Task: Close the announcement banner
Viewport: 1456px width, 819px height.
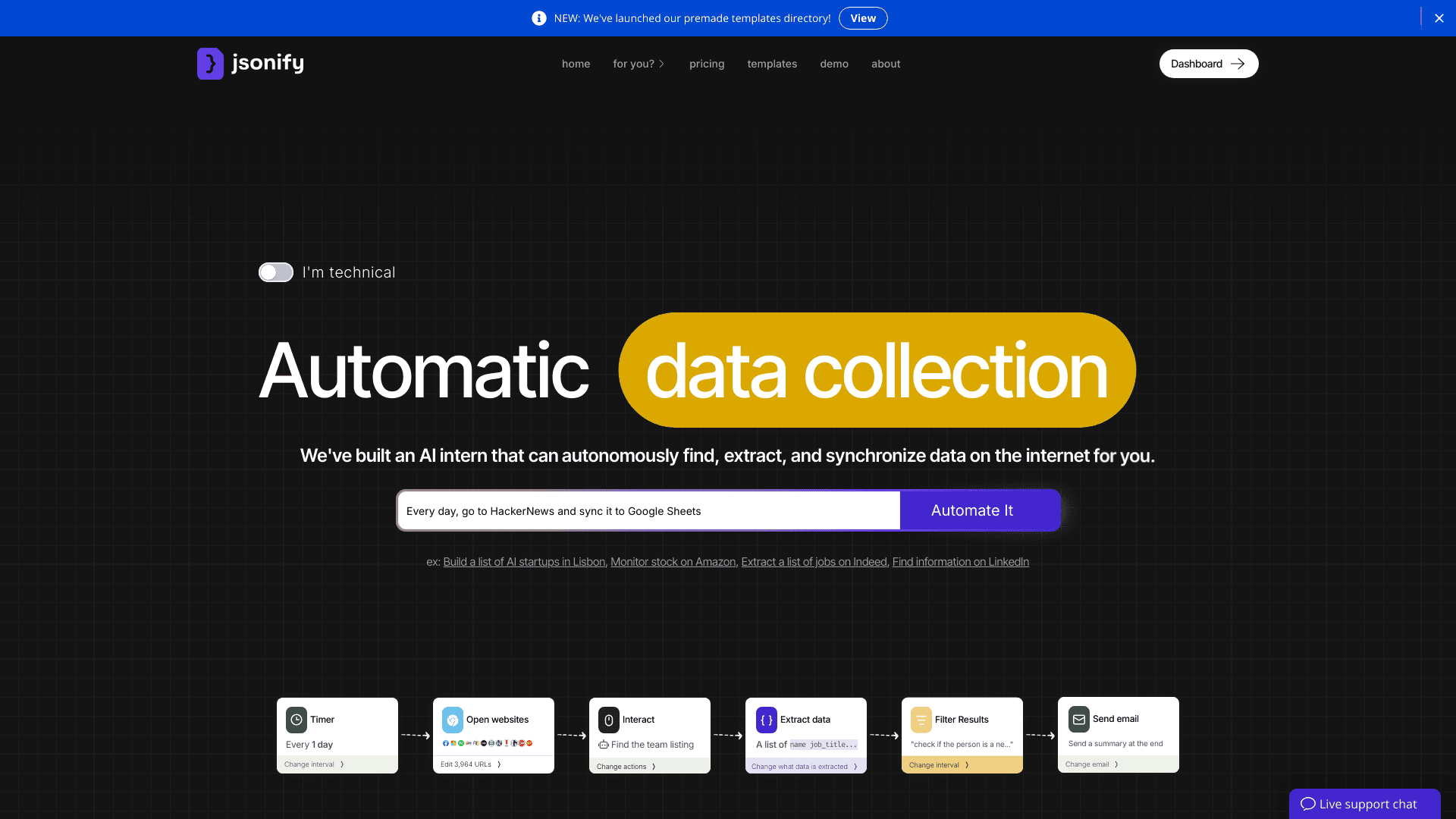Action: (1439, 17)
